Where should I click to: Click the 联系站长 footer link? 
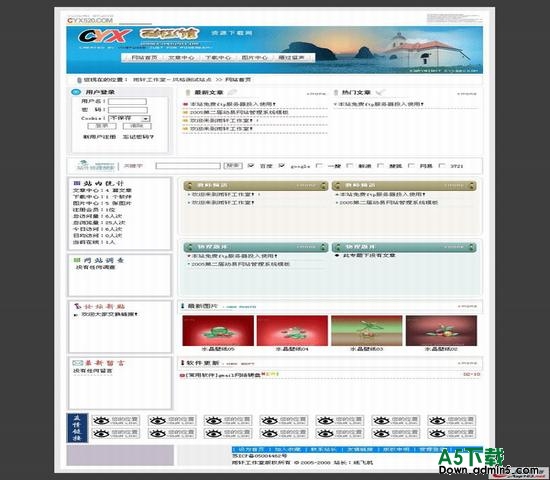pyautogui.click(x=323, y=449)
